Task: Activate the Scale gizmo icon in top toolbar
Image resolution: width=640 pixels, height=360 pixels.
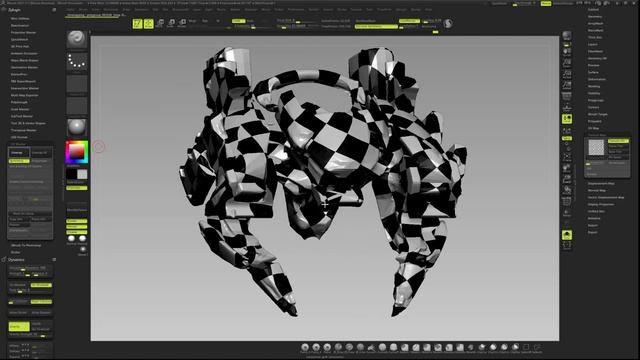Action: [171, 23]
